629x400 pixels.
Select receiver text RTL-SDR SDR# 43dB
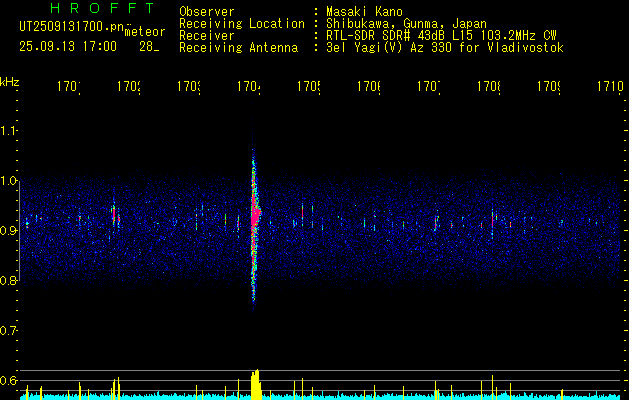[x=387, y=36]
